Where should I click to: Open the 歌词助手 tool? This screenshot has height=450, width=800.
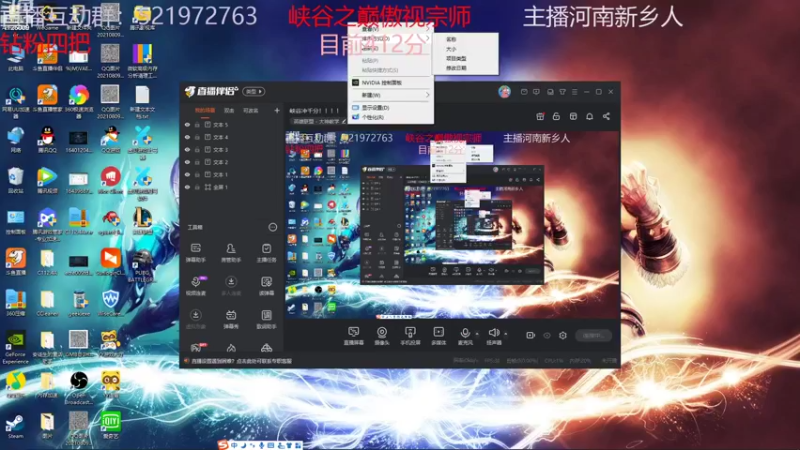(266, 319)
